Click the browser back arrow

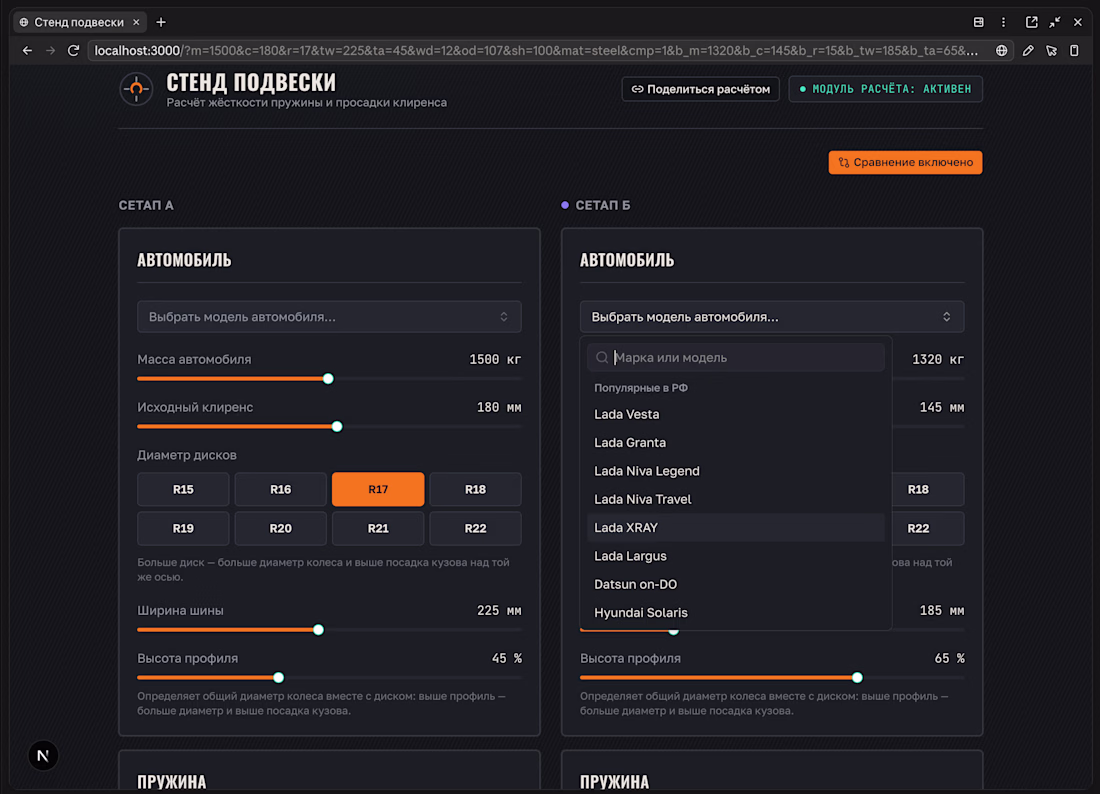pyautogui.click(x=27, y=51)
